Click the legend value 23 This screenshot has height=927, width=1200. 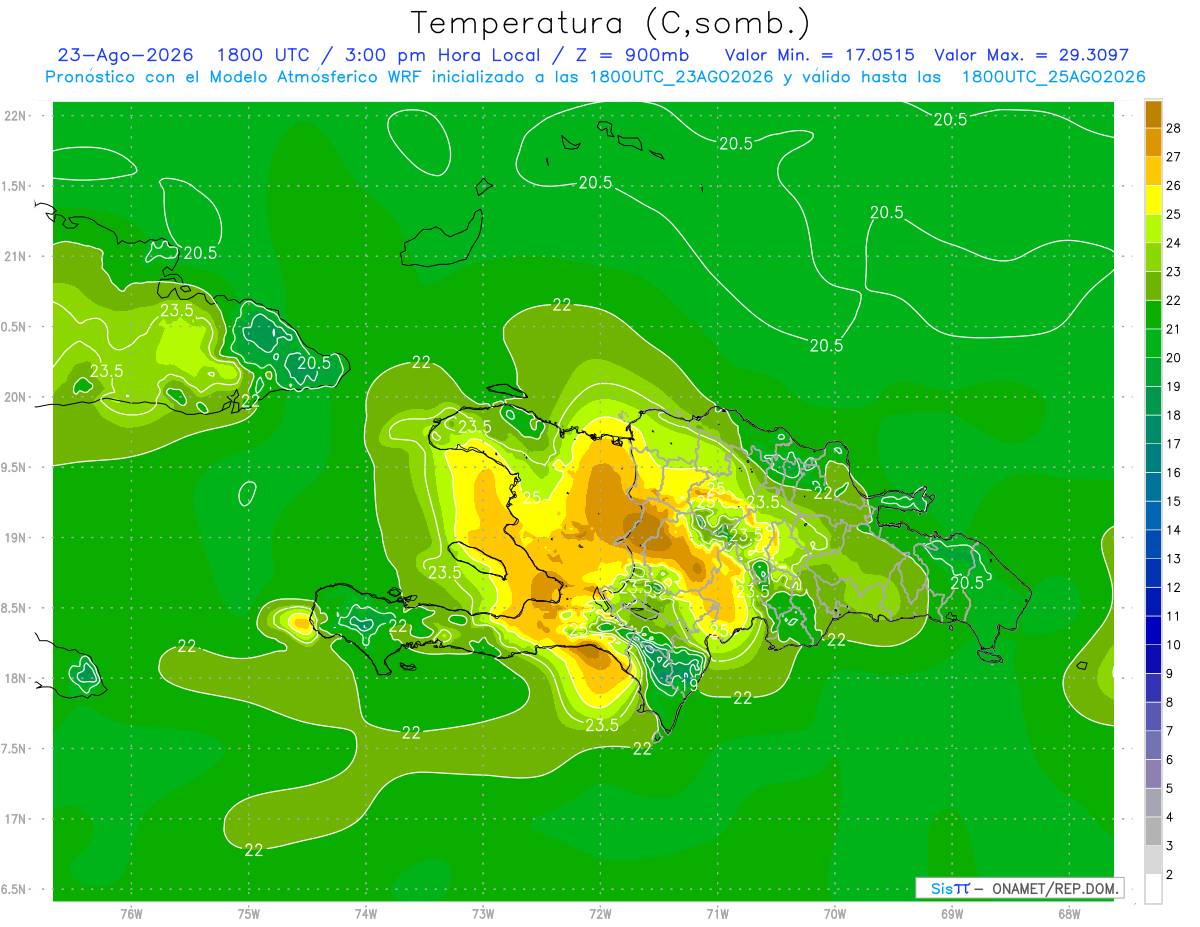pos(1174,272)
